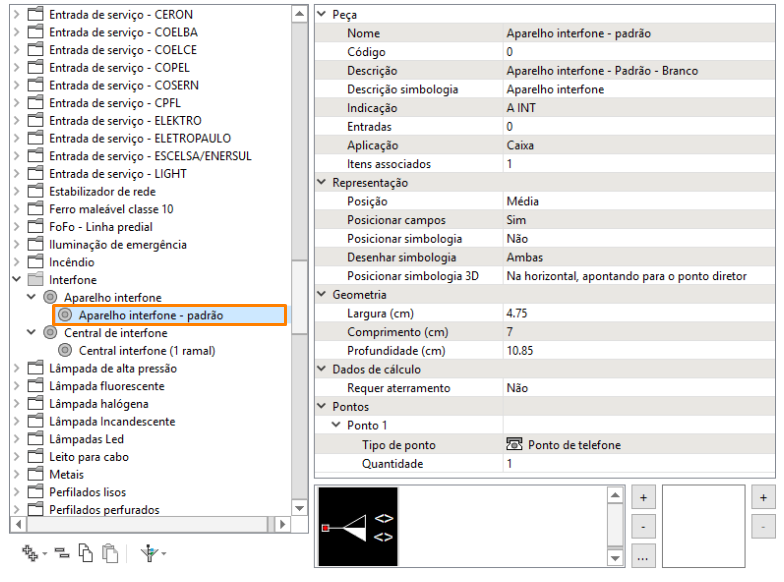Click tree horizontal scrollbar right arrow
The image size is (784, 582).
282,524
